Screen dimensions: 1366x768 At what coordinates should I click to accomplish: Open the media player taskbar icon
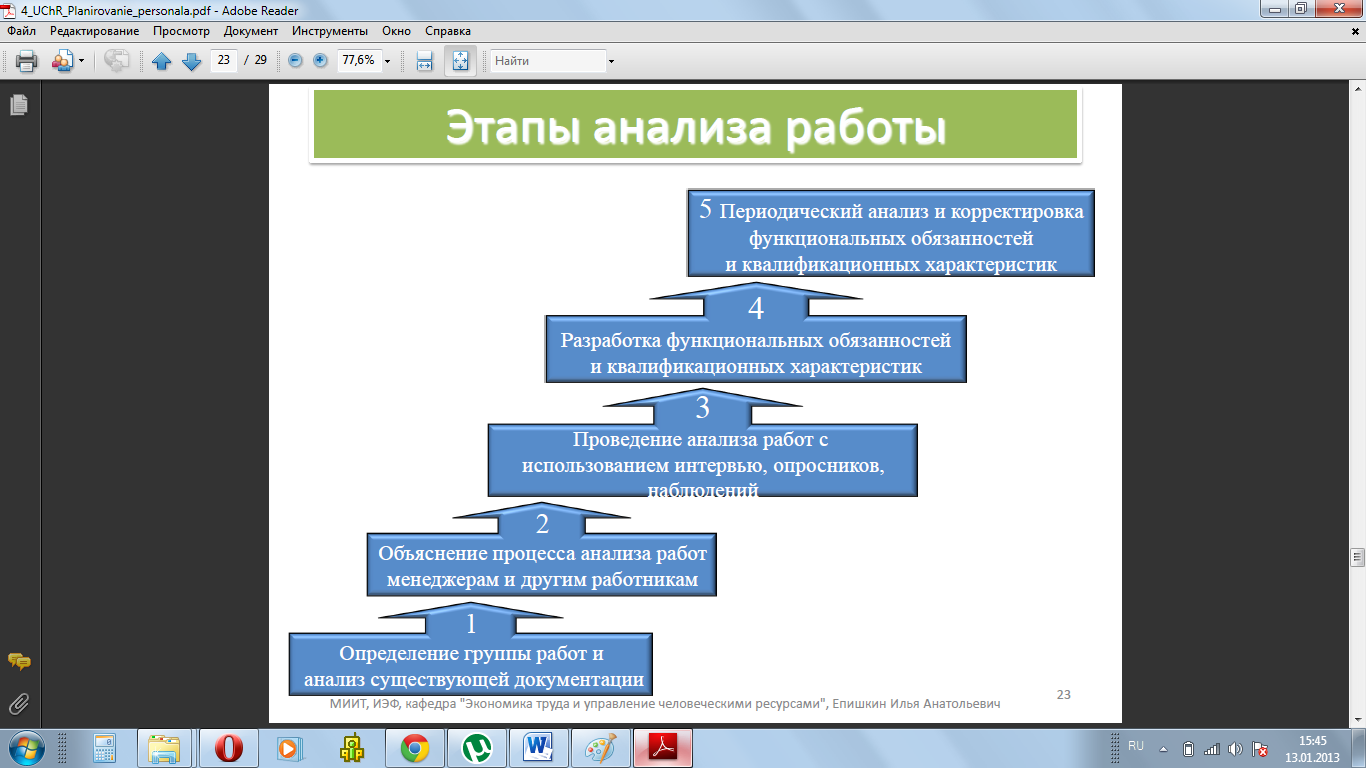(288, 748)
